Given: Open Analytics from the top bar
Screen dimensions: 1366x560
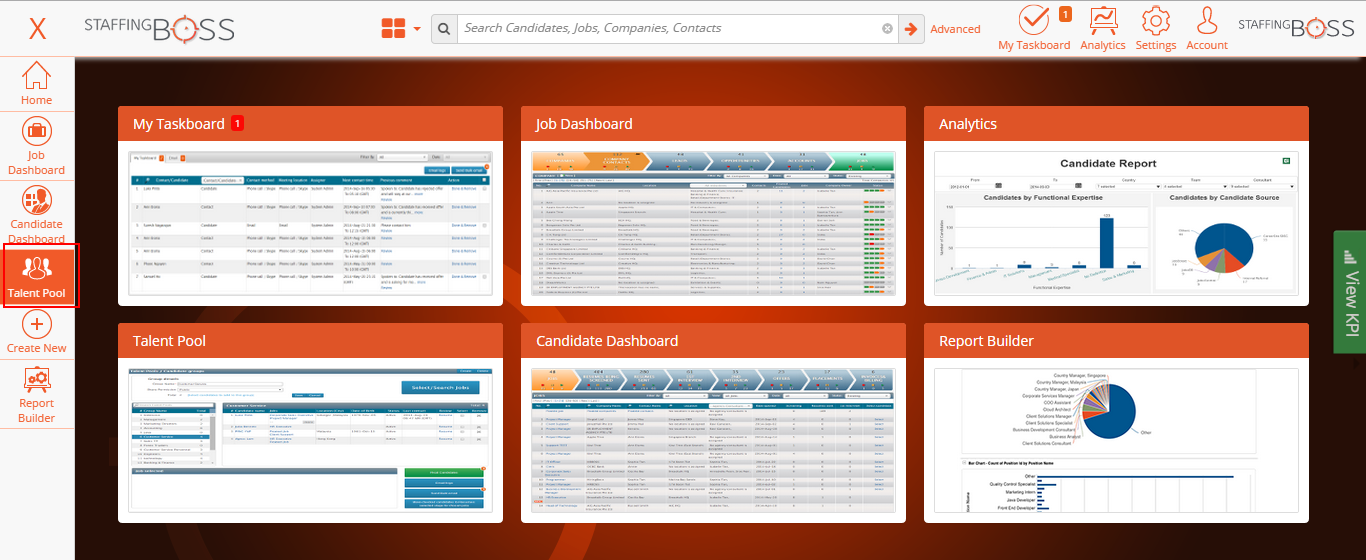Looking at the screenshot, I should click(1103, 28).
